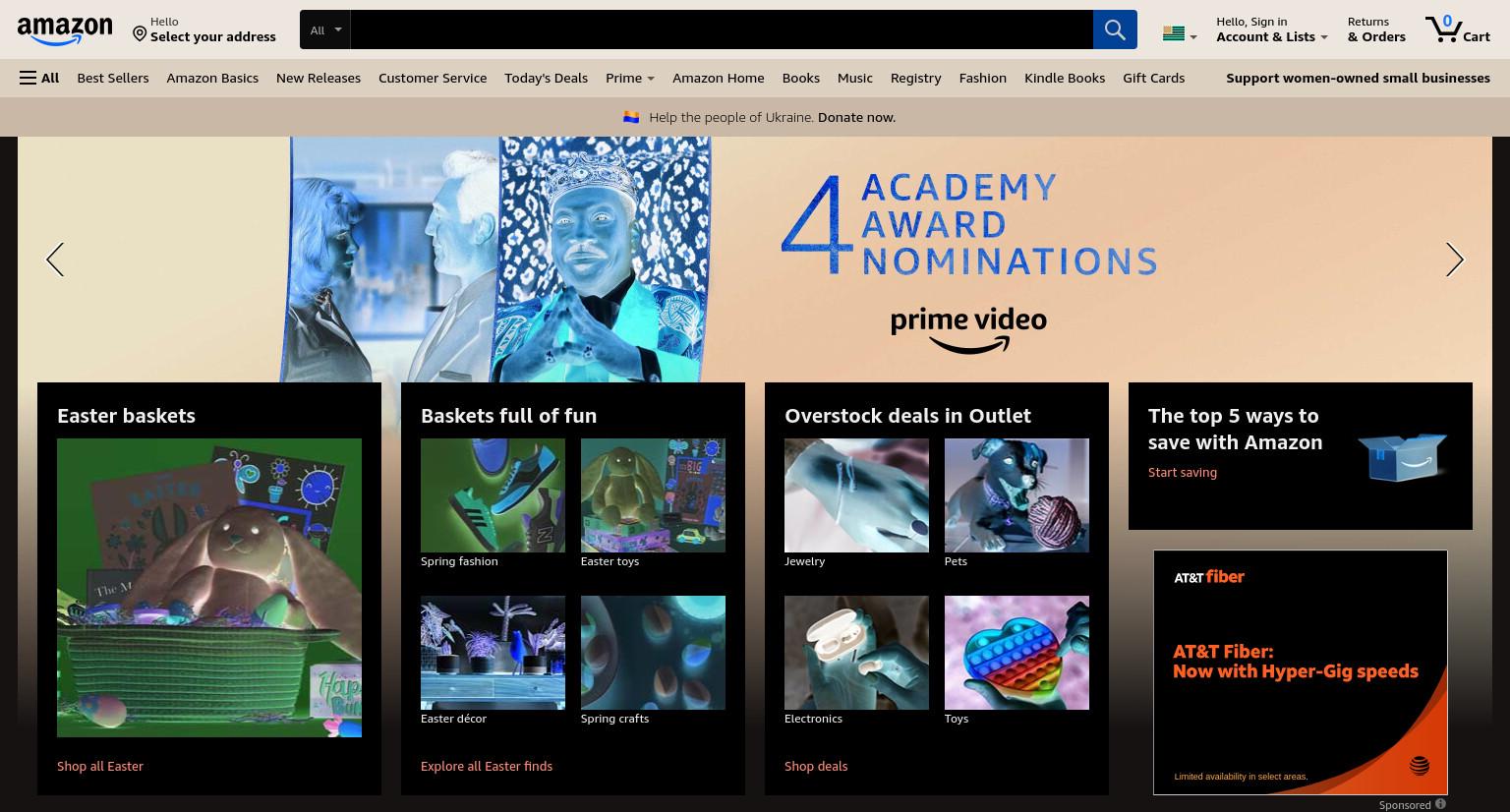Click Shop deals link
1510x812 pixels.
(x=816, y=766)
